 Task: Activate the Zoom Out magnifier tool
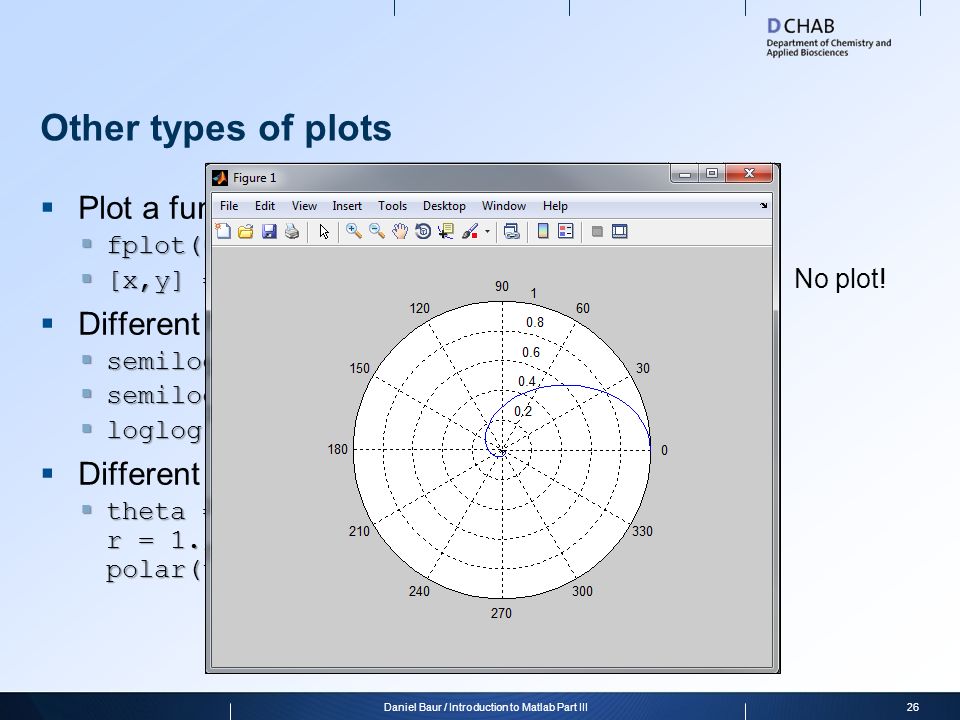pos(377,231)
